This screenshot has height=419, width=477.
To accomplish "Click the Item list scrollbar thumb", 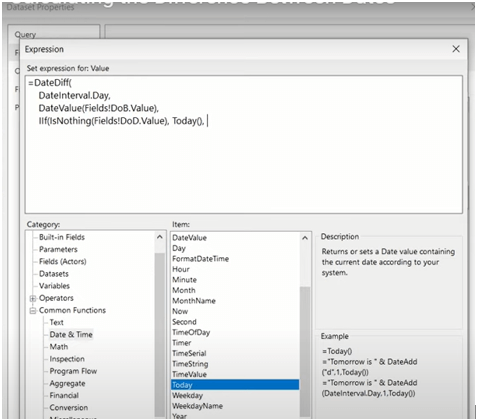I will coord(305,351).
